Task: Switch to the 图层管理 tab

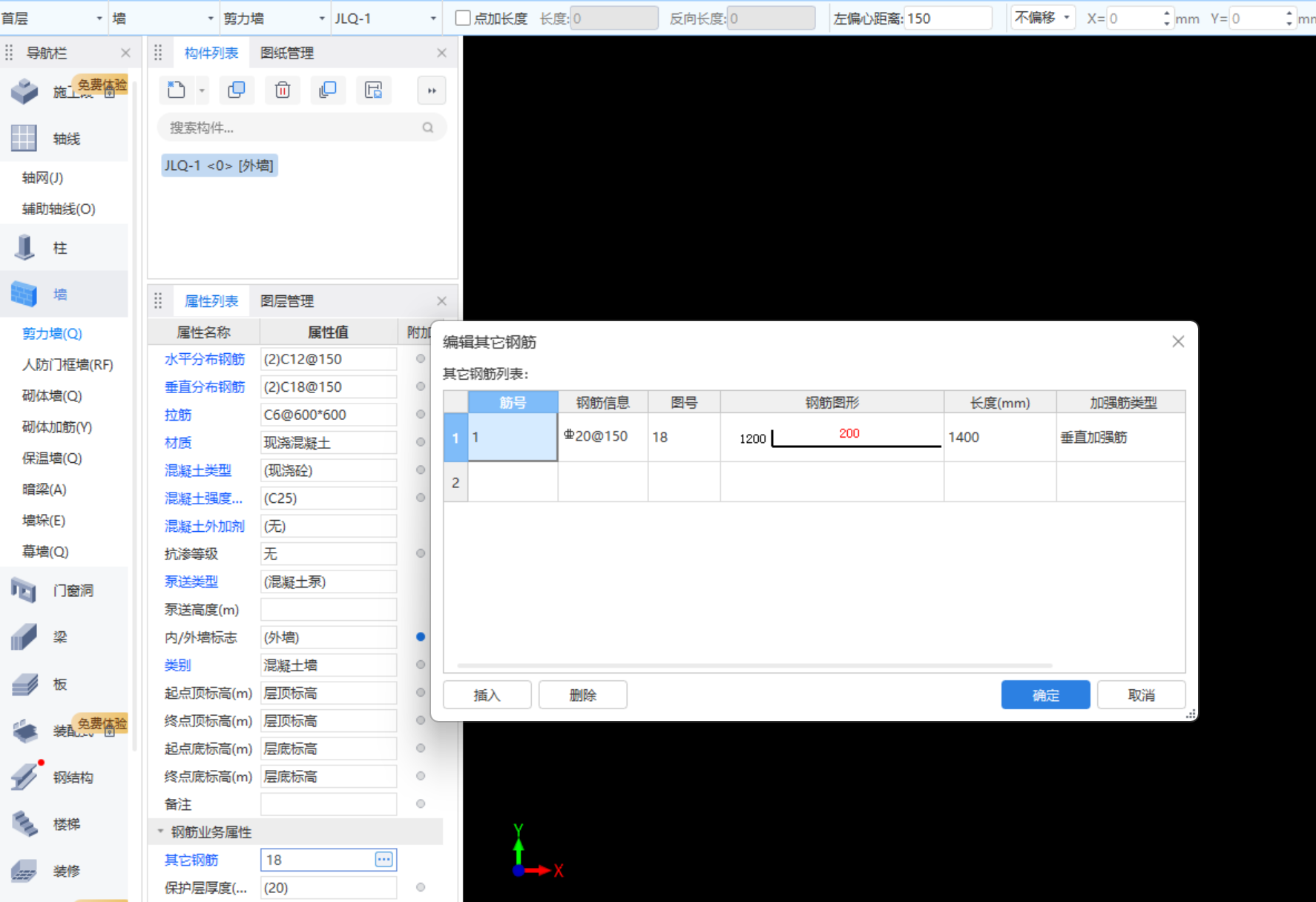Action: (x=287, y=301)
